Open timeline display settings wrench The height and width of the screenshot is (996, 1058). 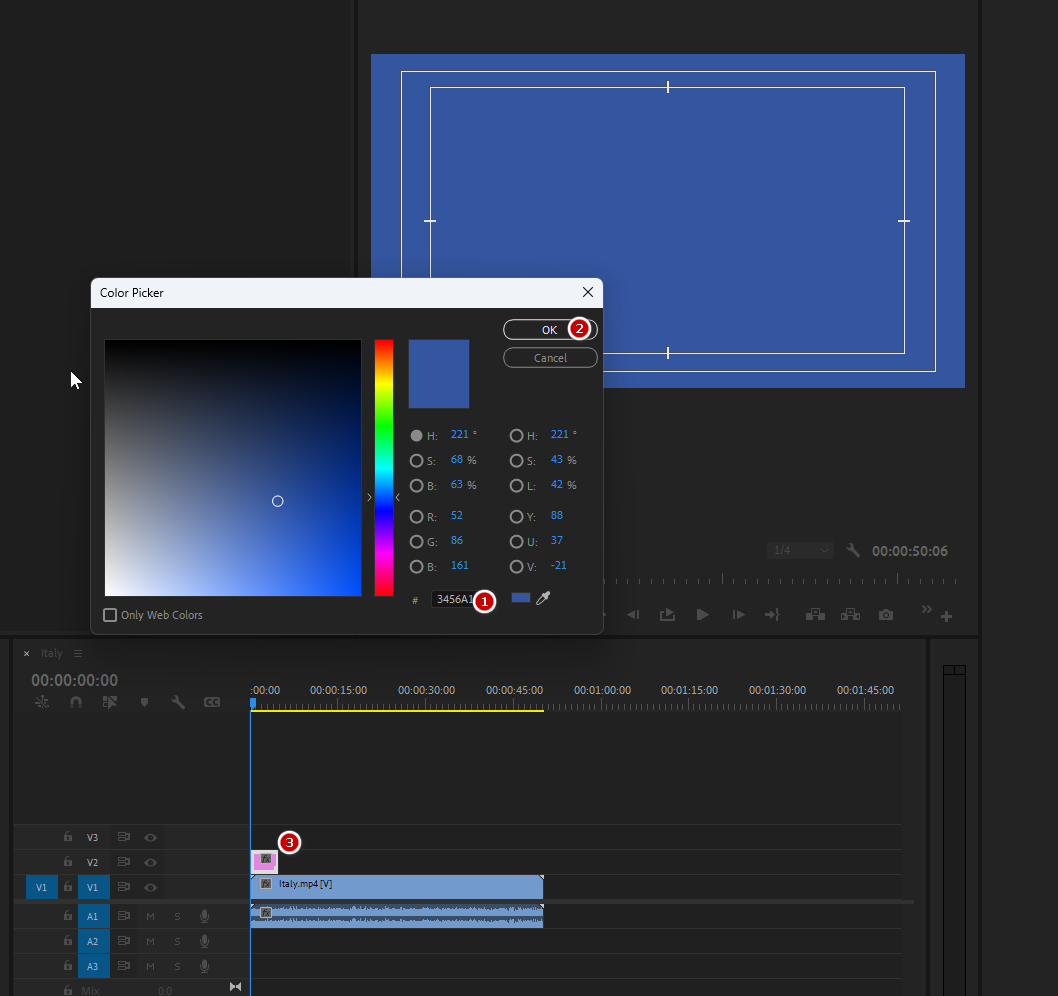pos(178,702)
